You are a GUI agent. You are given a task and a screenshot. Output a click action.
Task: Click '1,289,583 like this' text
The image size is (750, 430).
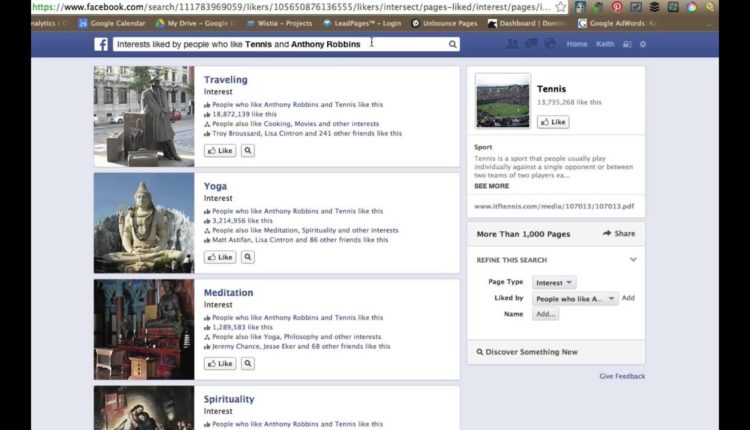(242, 327)
